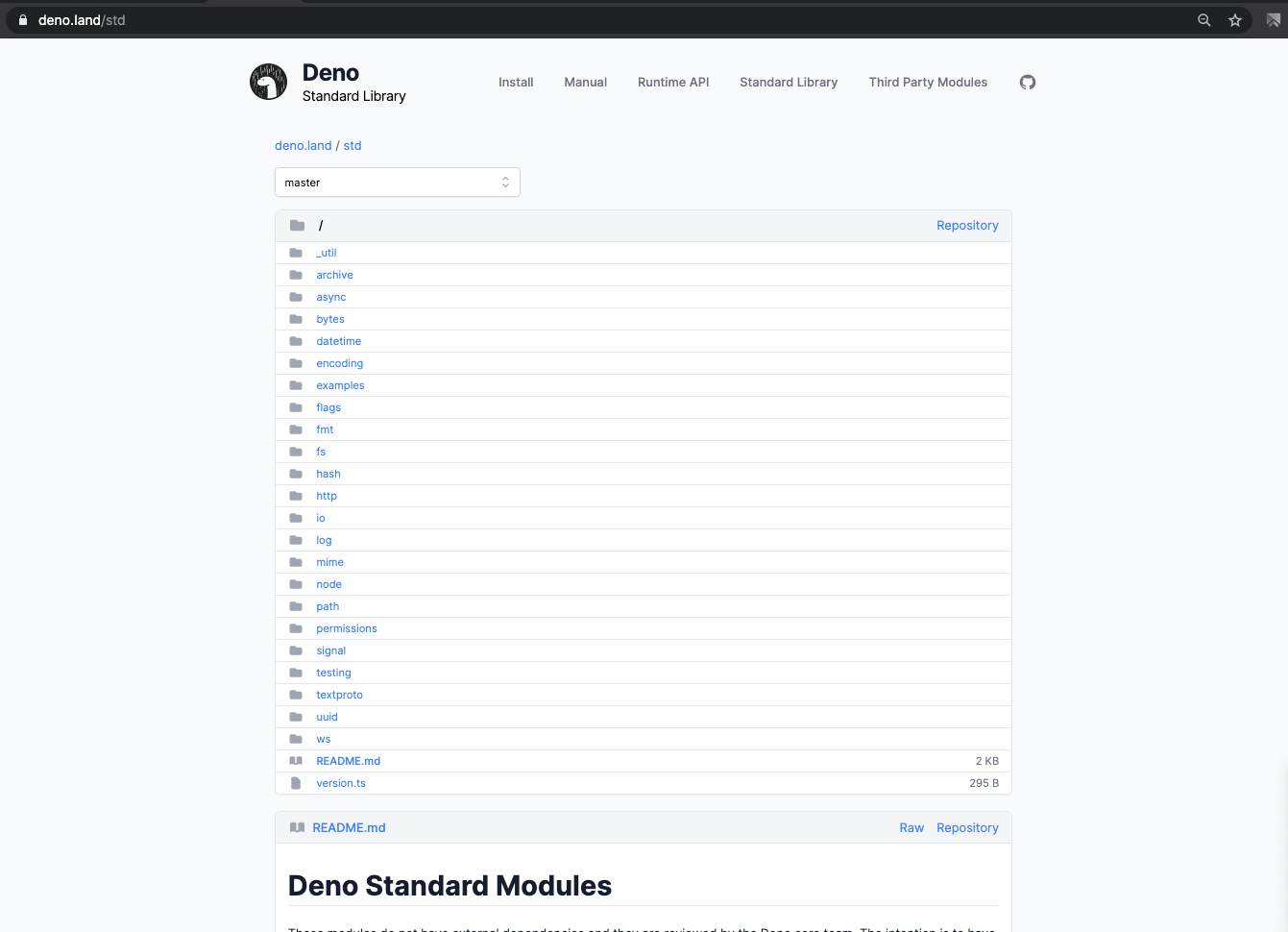Click the folder icon next to examples
Viewport: 1288px width, 932px height.
[296, 385]
